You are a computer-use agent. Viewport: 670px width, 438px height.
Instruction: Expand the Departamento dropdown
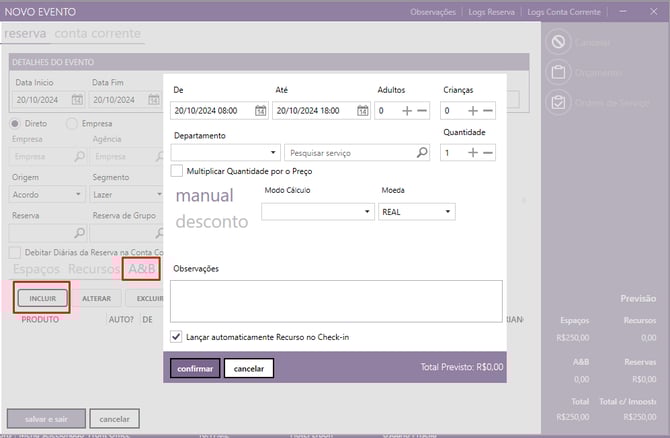[x=274, y=153]
